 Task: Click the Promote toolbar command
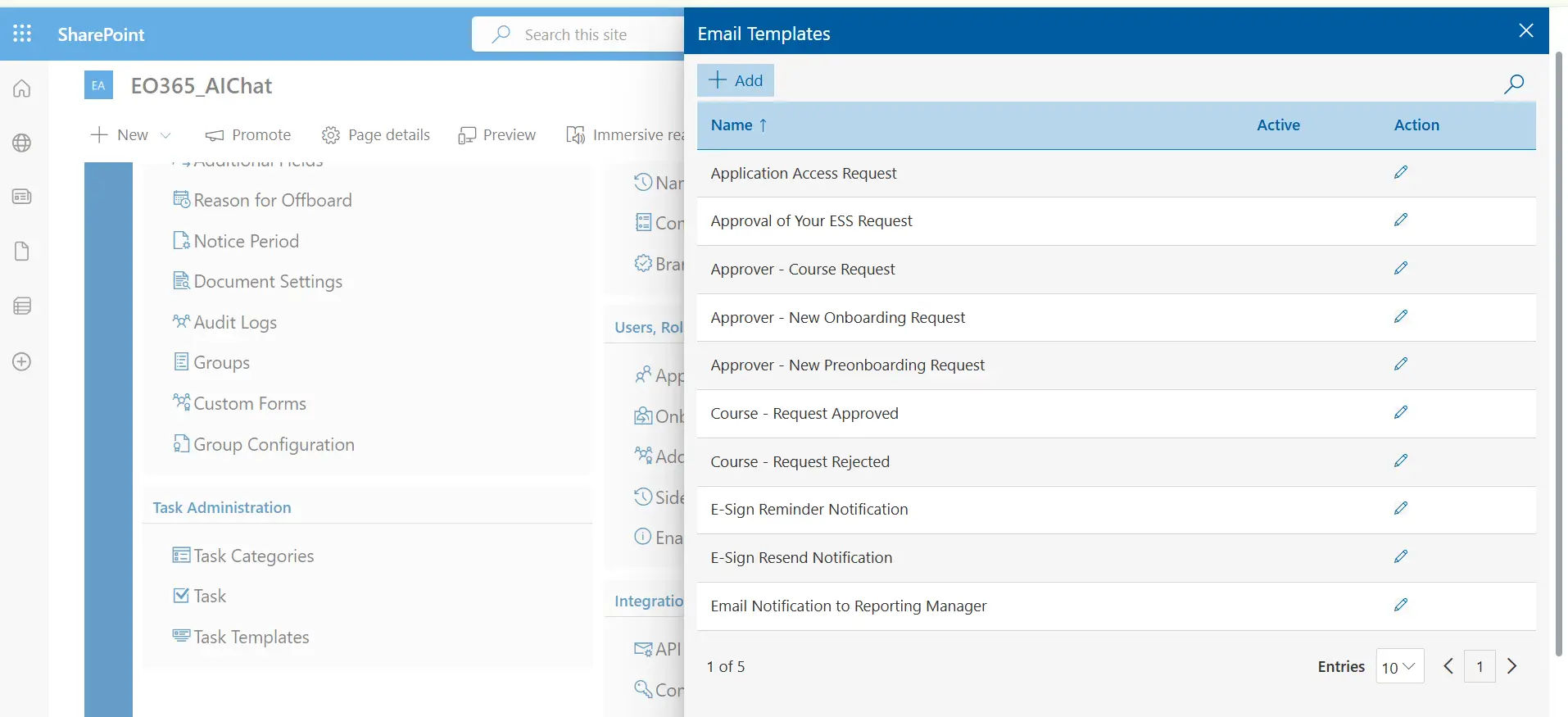(248, 135)
